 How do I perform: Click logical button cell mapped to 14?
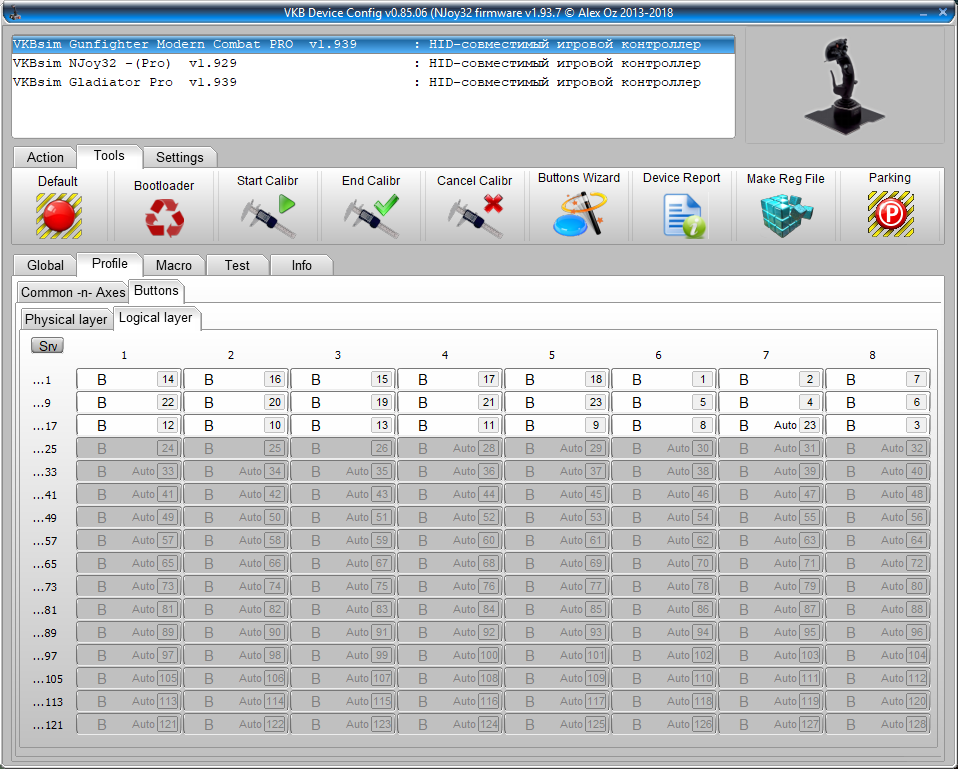[128, 379]
